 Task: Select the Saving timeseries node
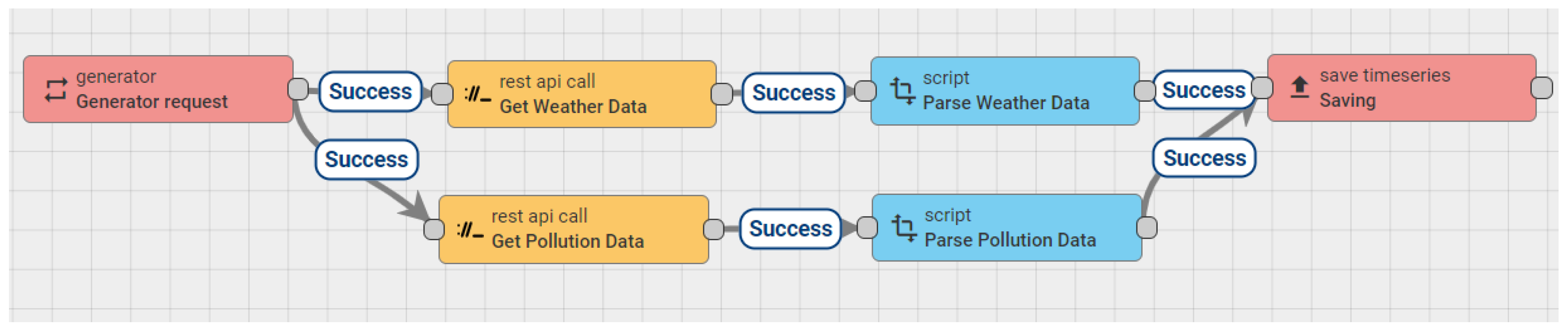click(1402, 88)
